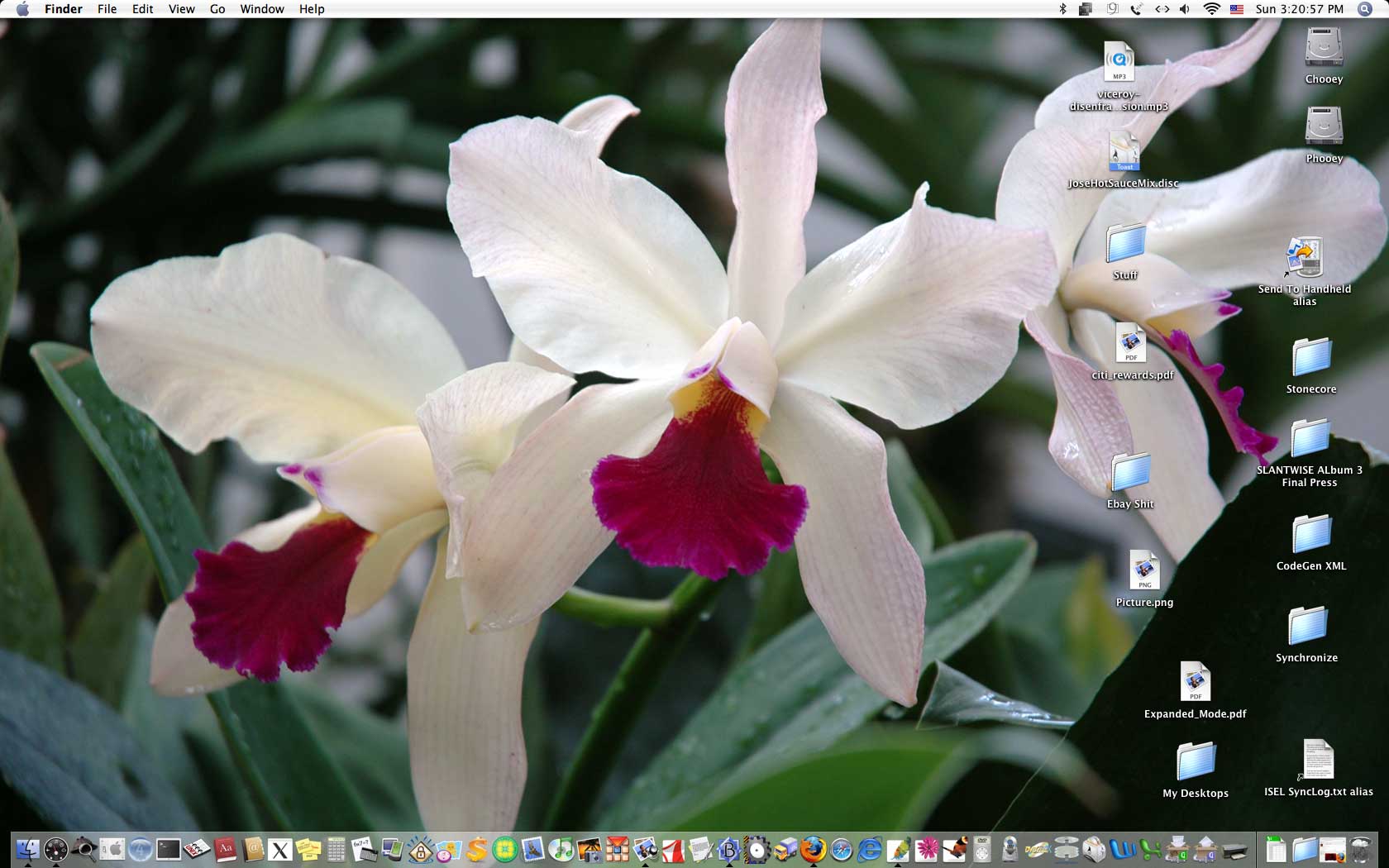The image size is (1389, 868).
Task: Select the Picture.png file on desktop
Action: pos(1144,570)
